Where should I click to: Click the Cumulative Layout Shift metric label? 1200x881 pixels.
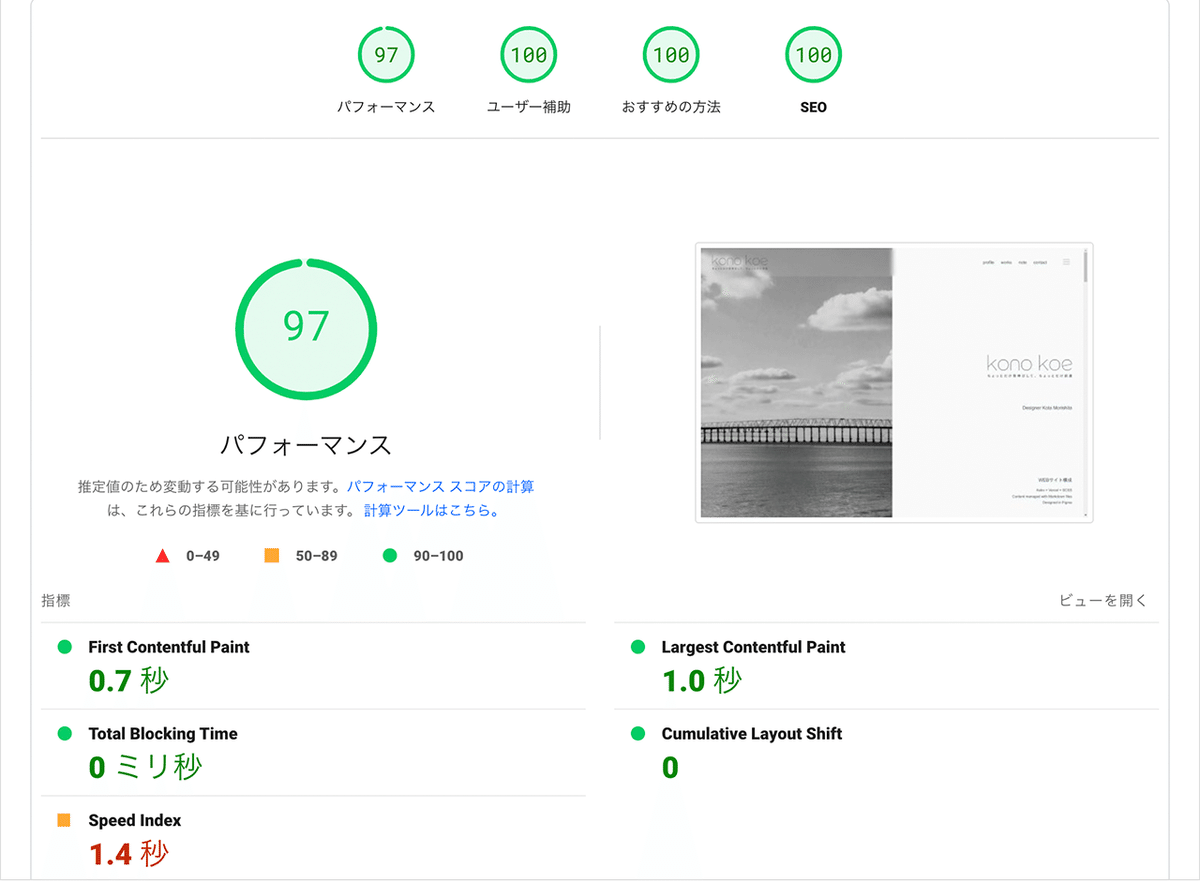(752, 734)
